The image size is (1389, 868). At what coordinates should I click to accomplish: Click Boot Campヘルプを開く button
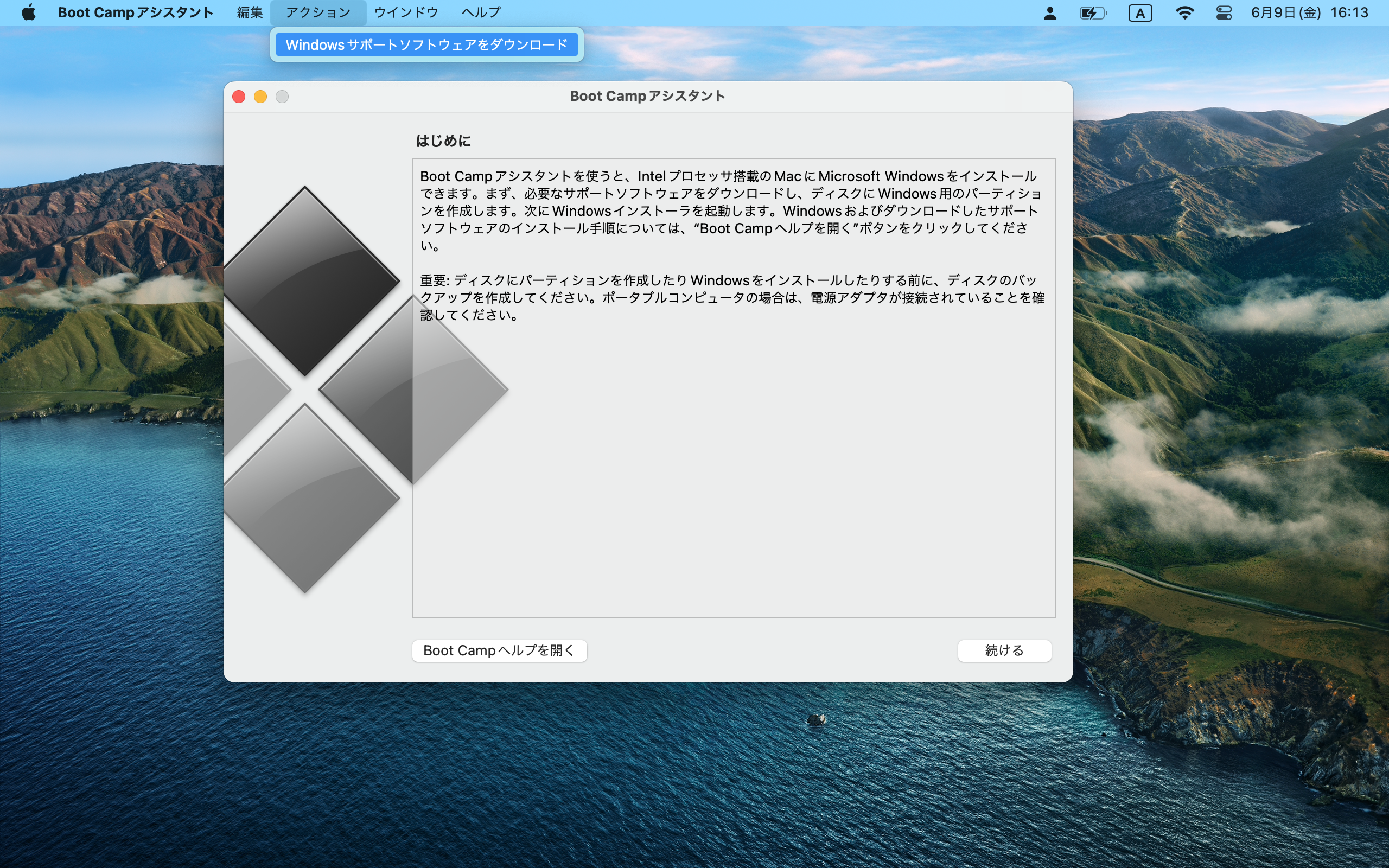499,650
